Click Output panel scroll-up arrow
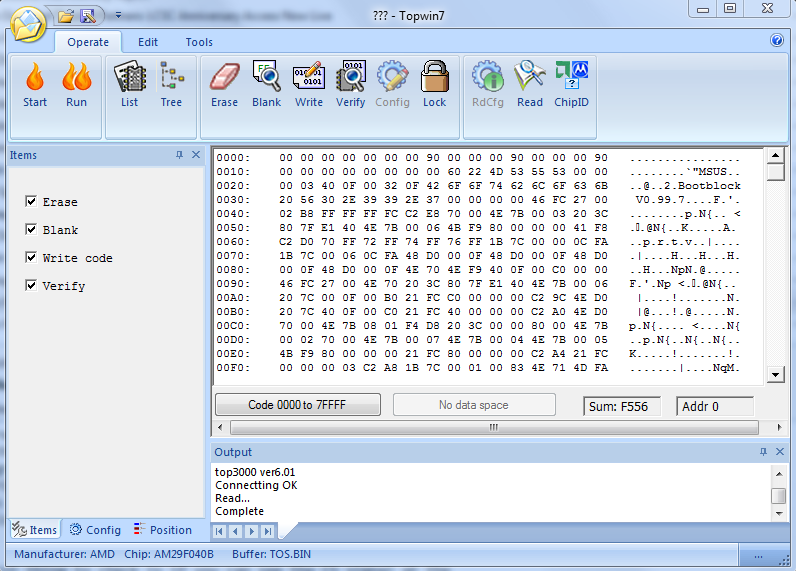This screenshot has height=571, width=796. 779,474
